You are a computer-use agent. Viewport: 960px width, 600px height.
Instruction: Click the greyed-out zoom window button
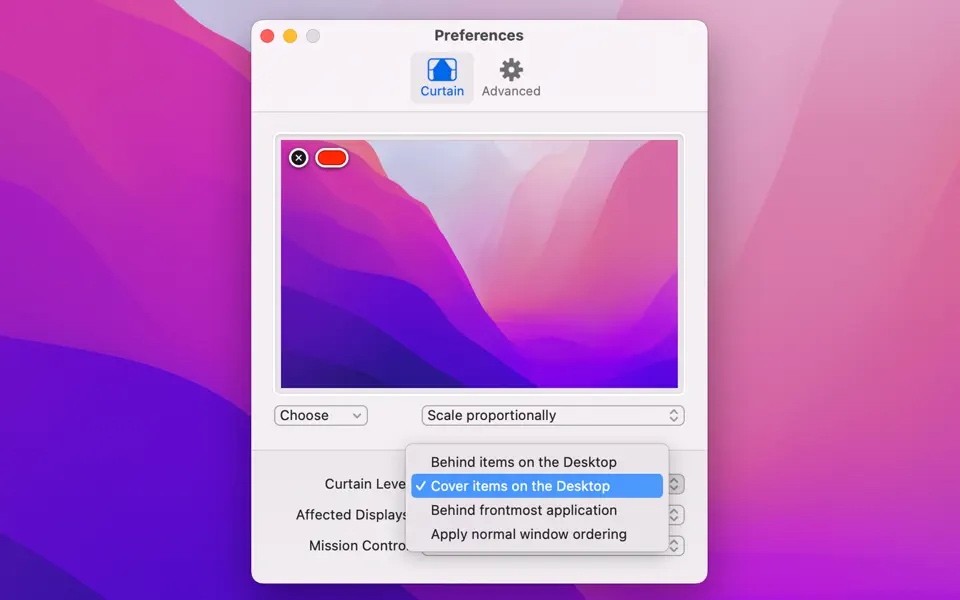(313, 36)
